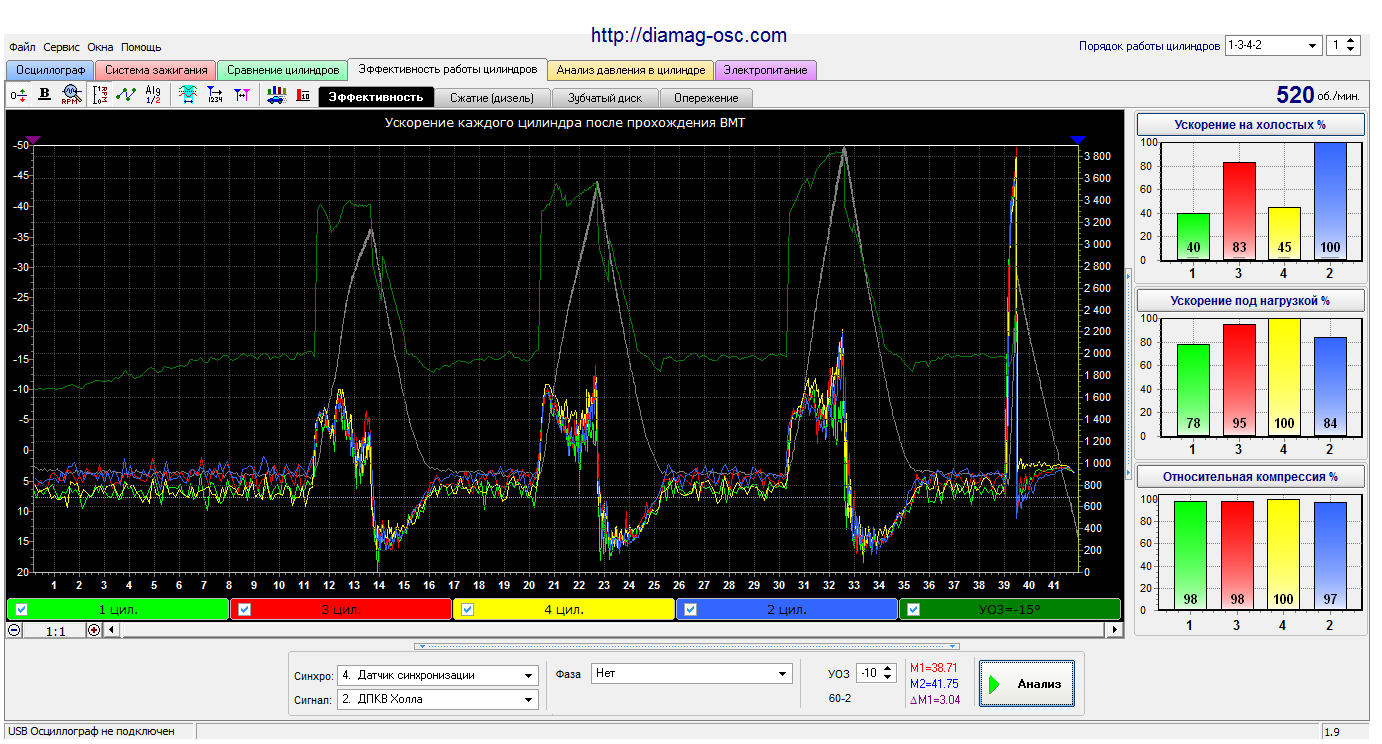The width and height of the screenshot is (1382, 744).
Task: Click the purple triangle marker above graph
Action: point(32,140)
